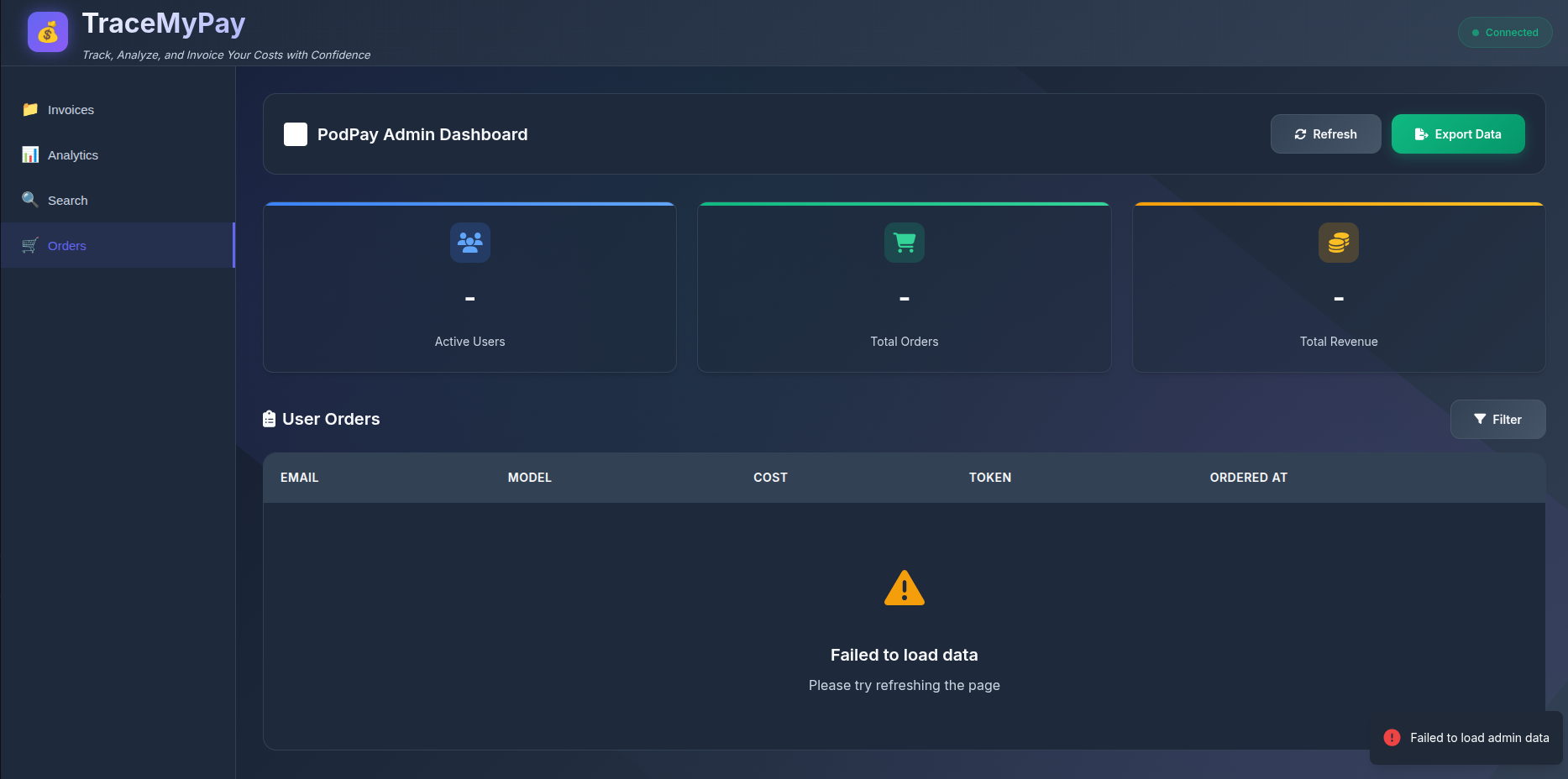
Task: Click the Active Users group icon
Action: pyautogui.click(x=469, y=243)
